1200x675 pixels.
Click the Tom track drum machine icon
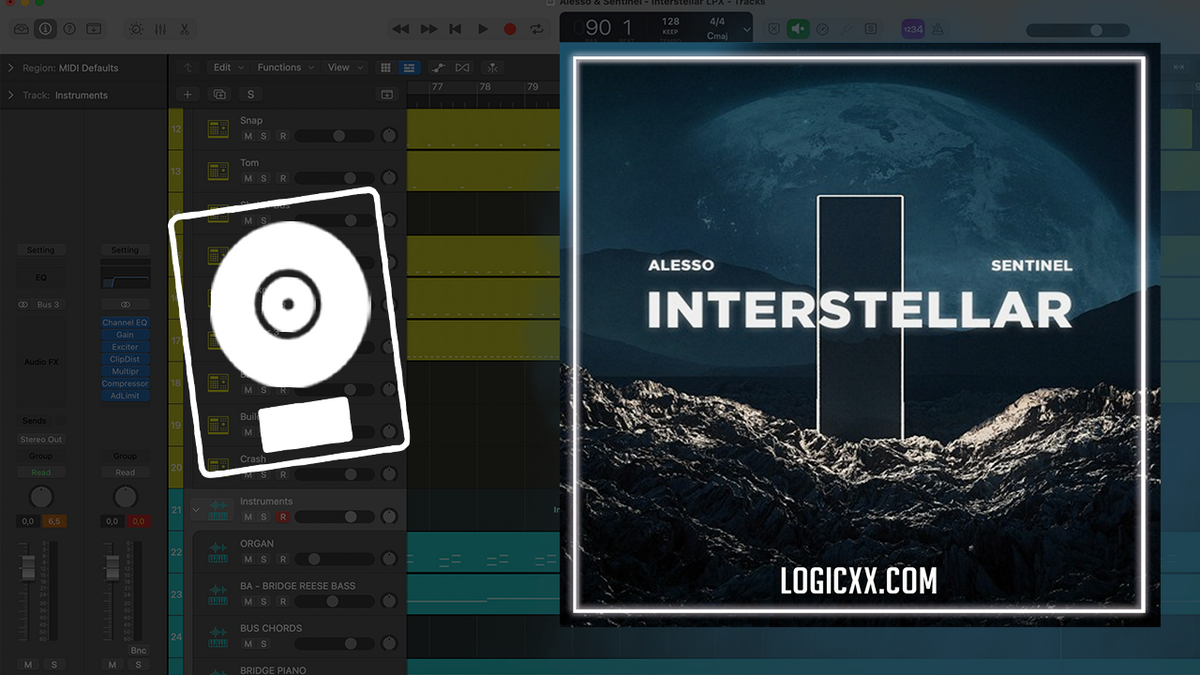point(218,171)
